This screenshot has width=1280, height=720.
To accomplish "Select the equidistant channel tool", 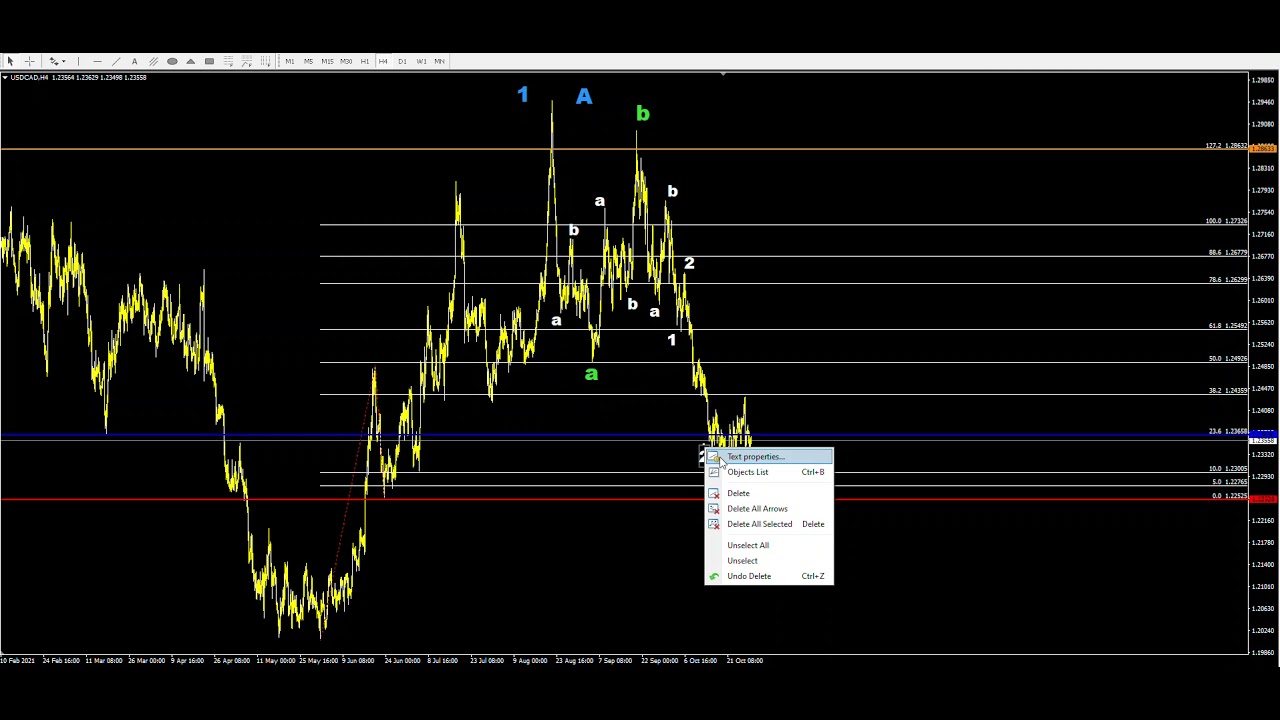I will (x=153, y=61).
